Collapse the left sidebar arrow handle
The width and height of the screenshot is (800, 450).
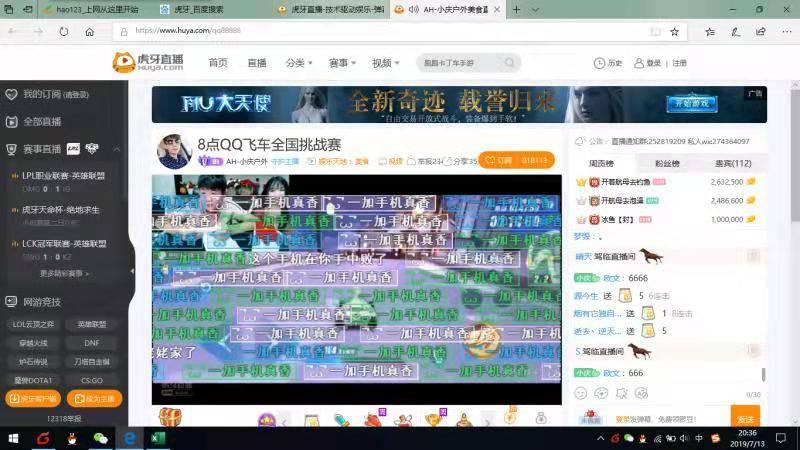pos(132,271)
